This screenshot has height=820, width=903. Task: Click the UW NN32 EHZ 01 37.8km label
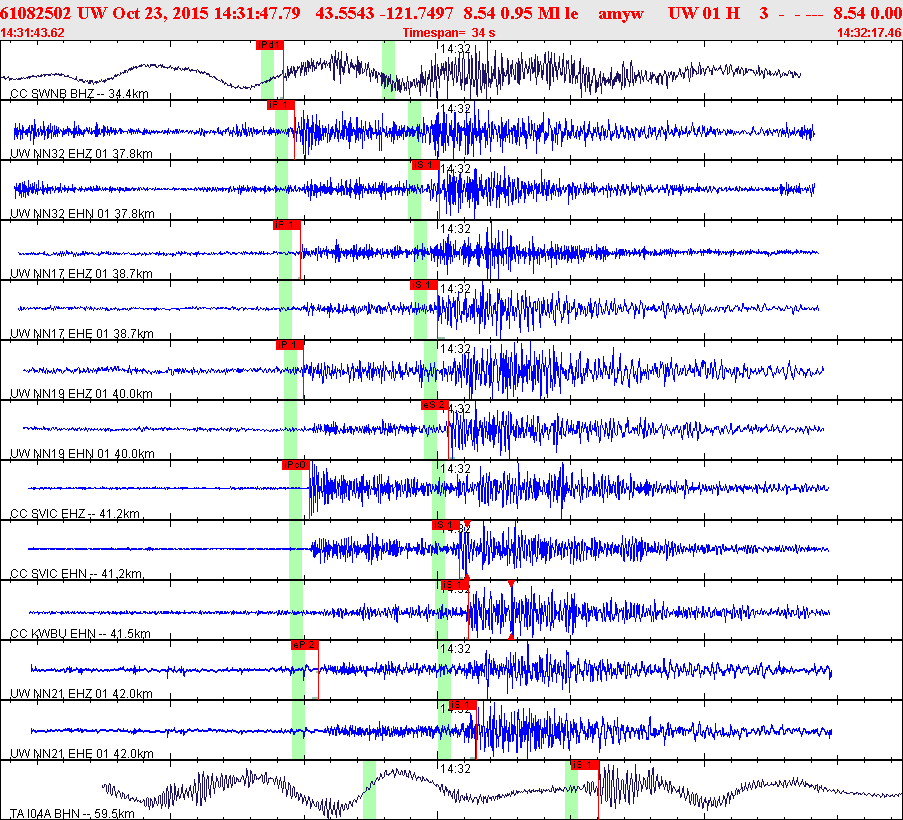pyautogui.click(x=81, y=154)
